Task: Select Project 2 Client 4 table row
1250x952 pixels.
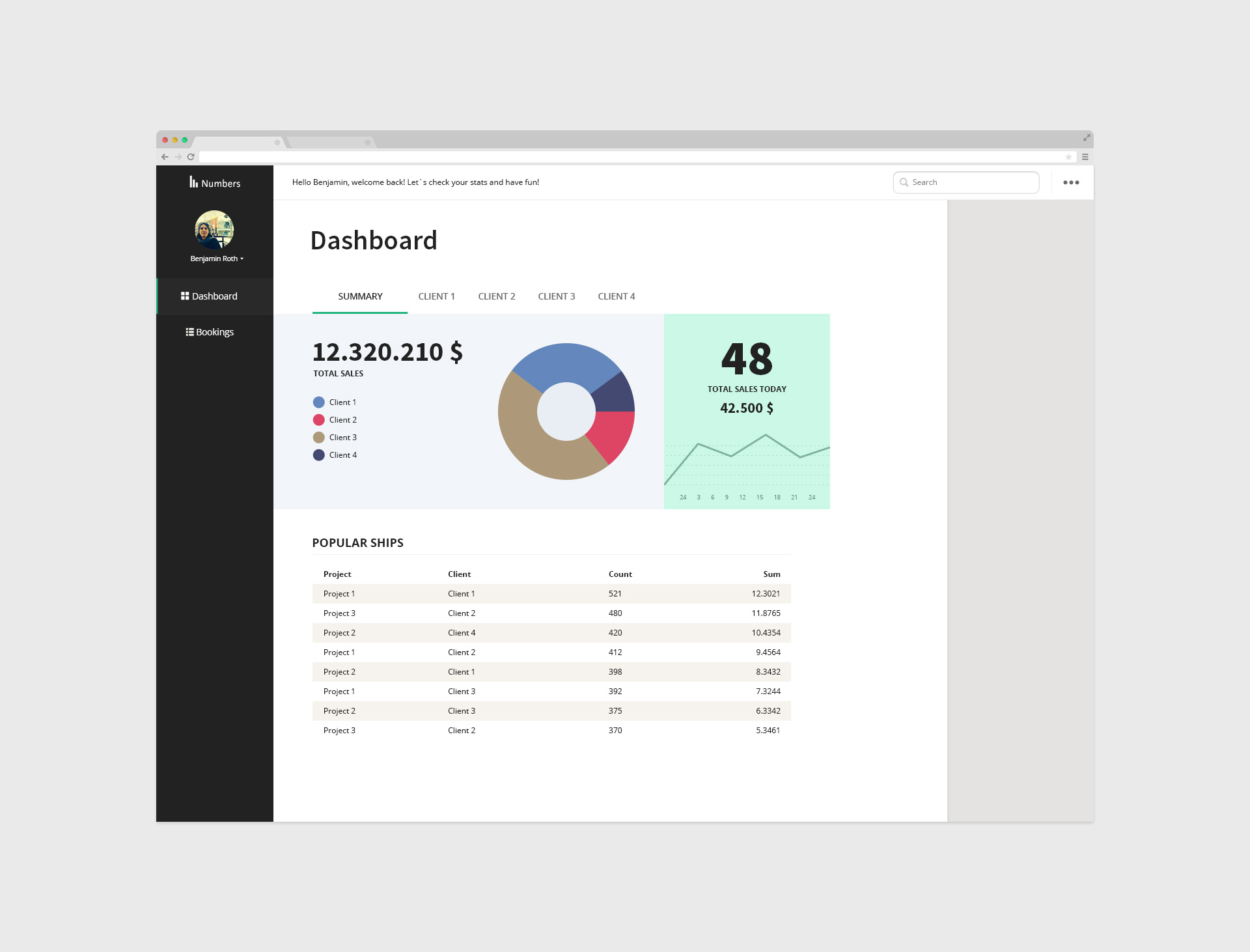Action: coord(550,632)
